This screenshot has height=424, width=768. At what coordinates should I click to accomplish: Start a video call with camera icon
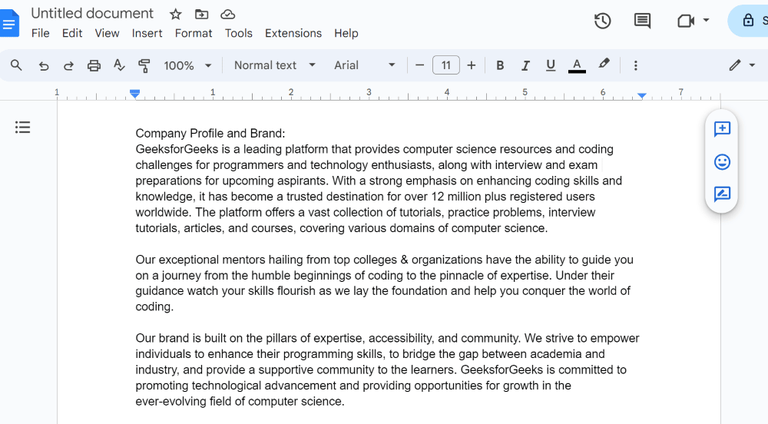[686, 21]
